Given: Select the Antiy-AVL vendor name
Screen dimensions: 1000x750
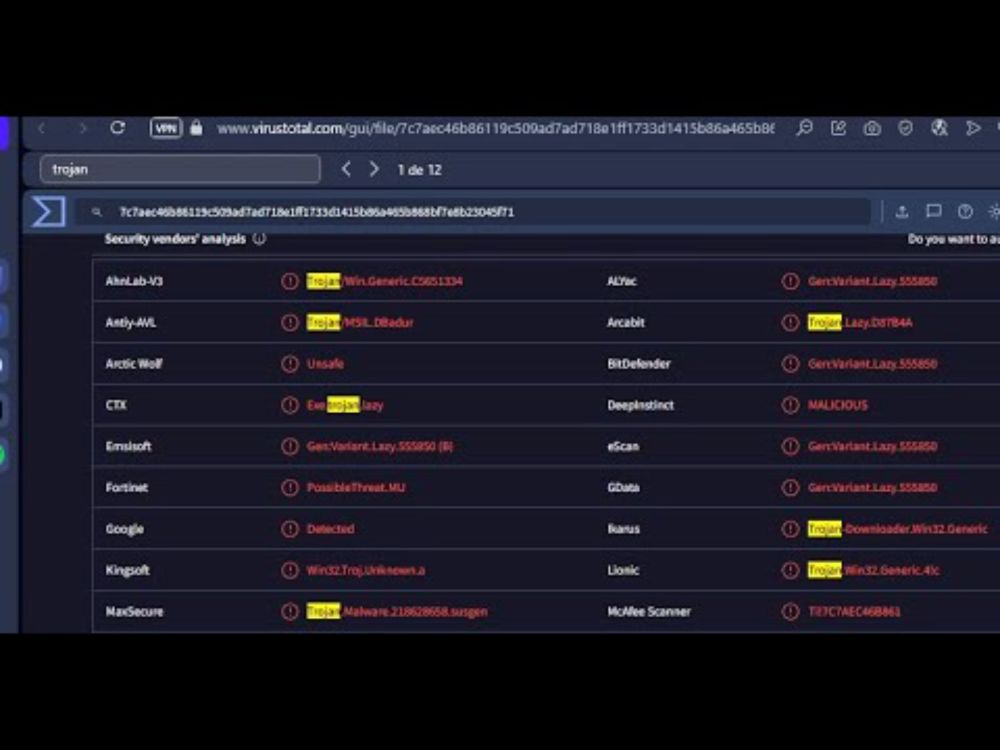Looking at the screenshot, I should (131, 322).
